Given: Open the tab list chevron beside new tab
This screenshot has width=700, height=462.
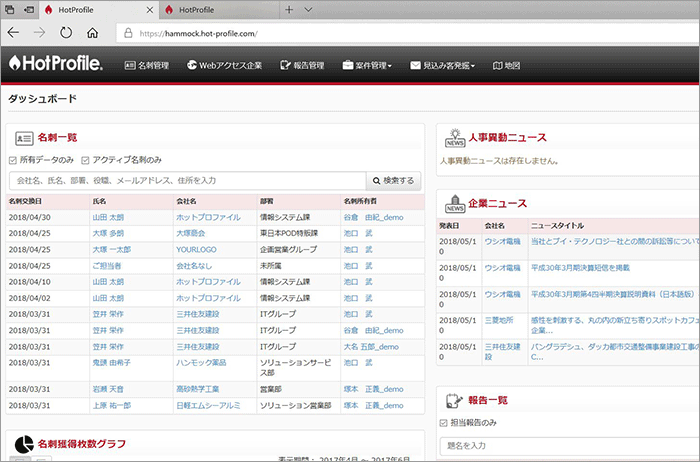Looking at the screenshot, I should tap(308, 9).
